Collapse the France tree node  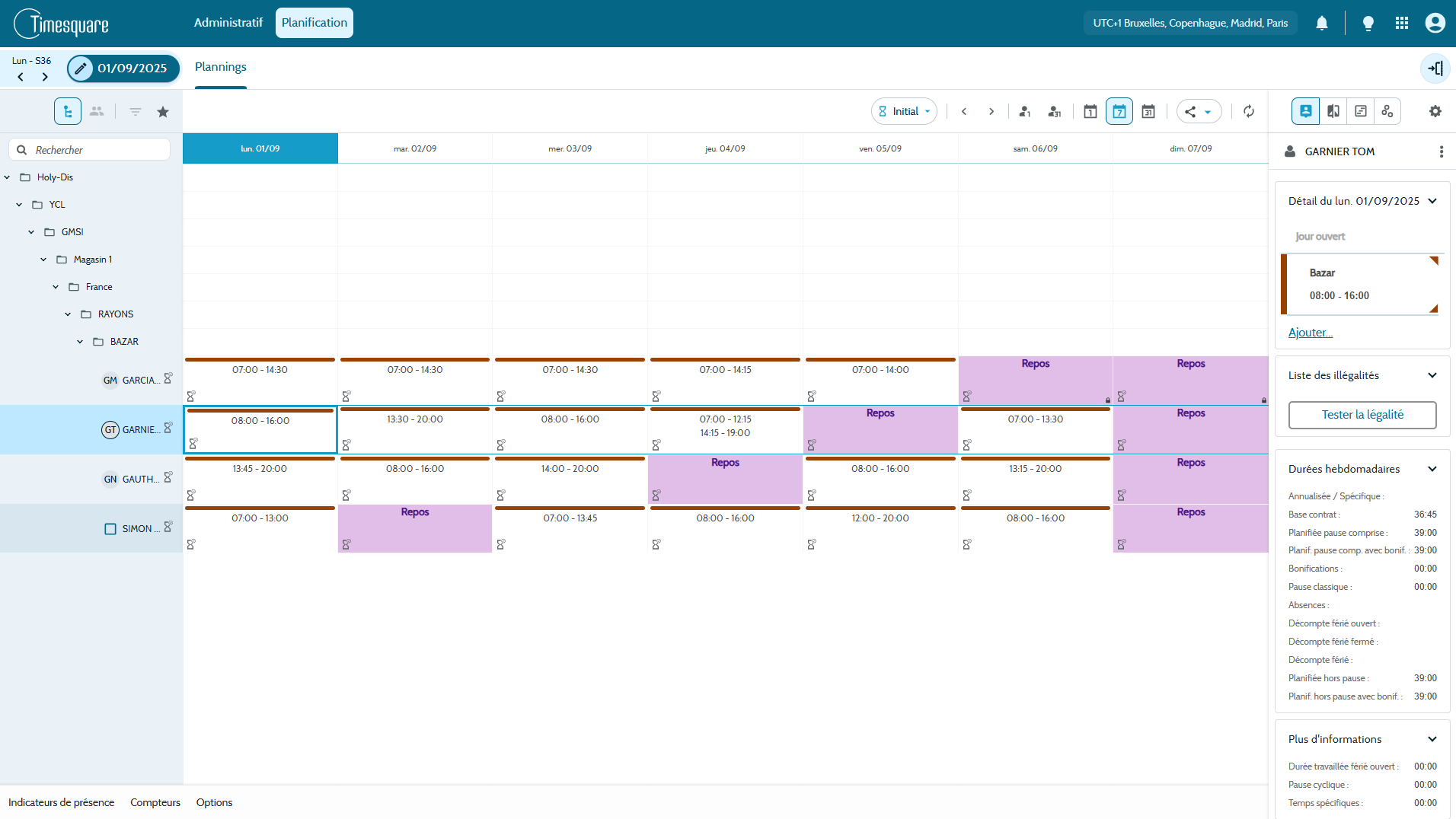click(56, 287)
